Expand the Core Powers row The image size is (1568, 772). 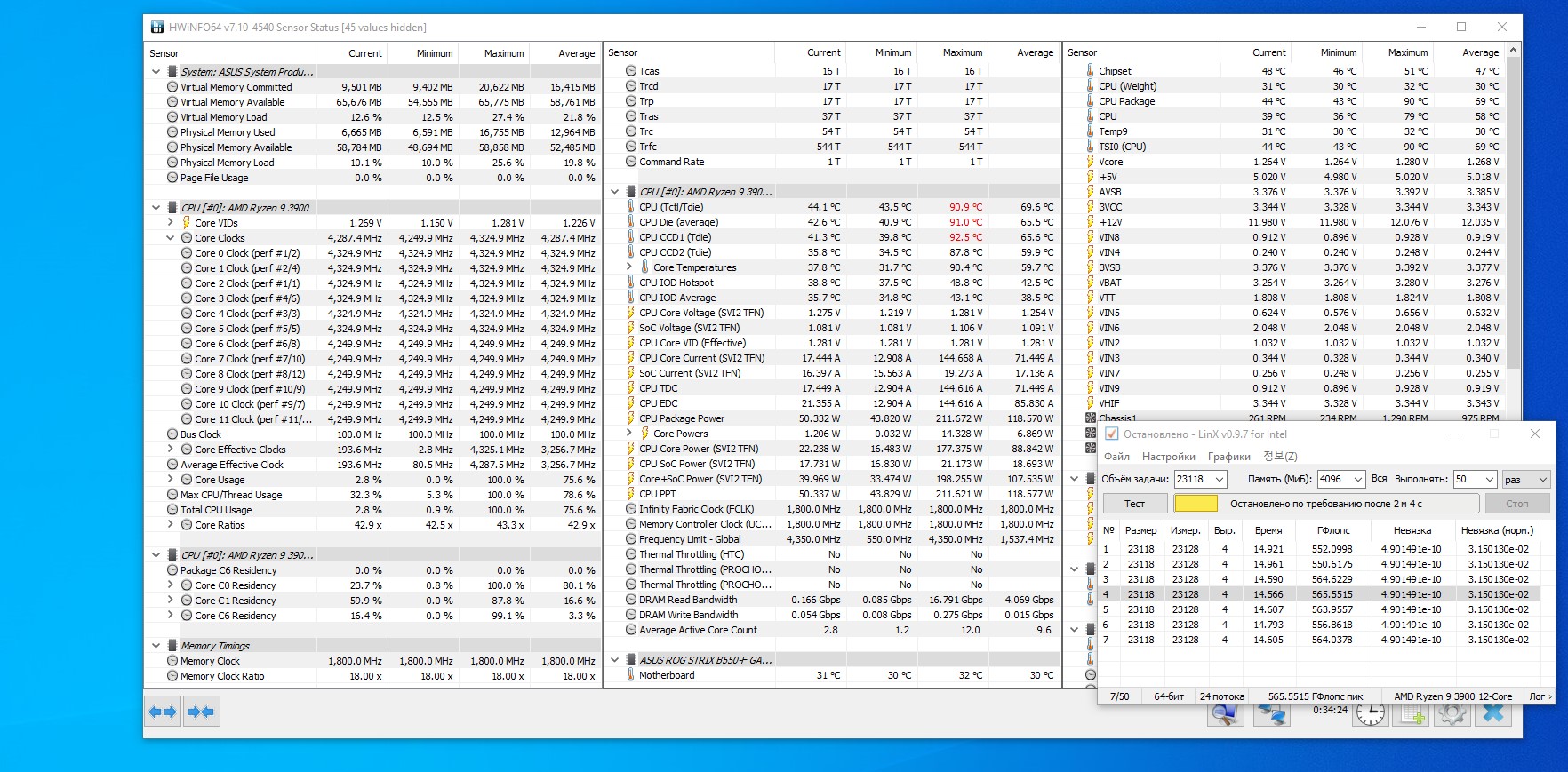click(629, 434)
